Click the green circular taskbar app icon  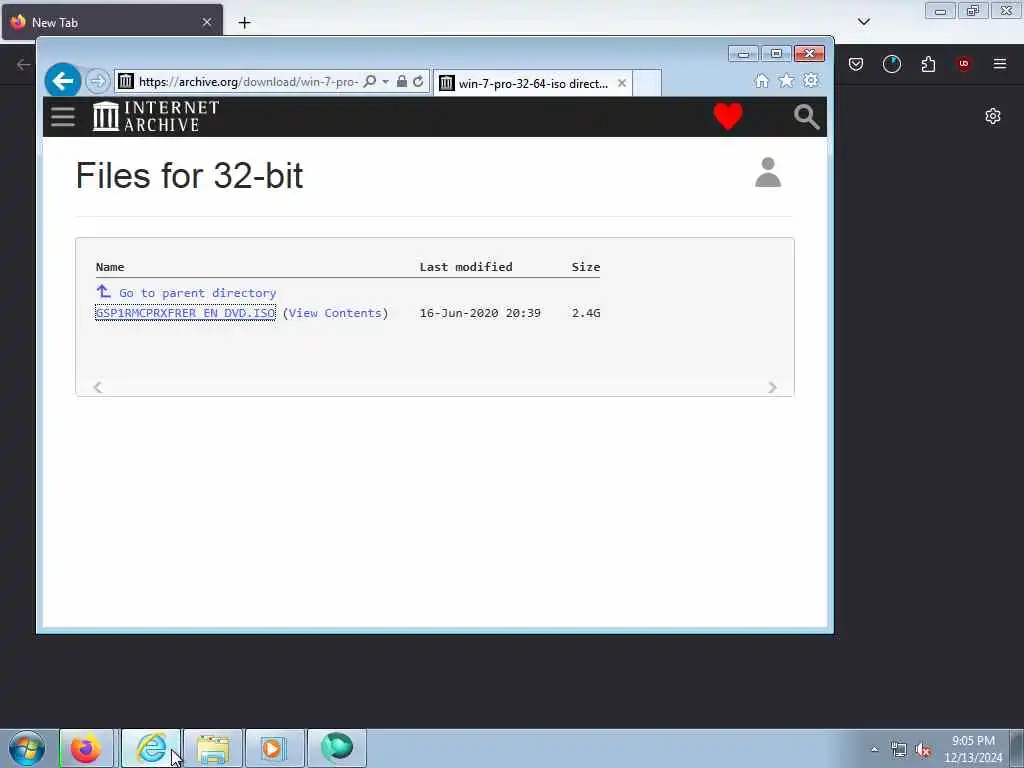pos(336,748)
